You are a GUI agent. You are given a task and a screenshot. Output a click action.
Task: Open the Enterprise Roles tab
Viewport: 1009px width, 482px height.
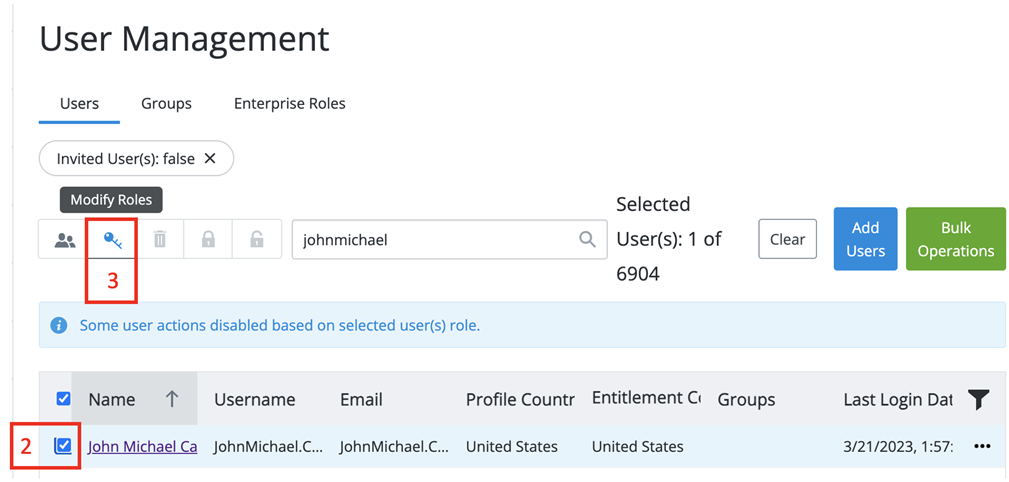(x=289, y=103)
